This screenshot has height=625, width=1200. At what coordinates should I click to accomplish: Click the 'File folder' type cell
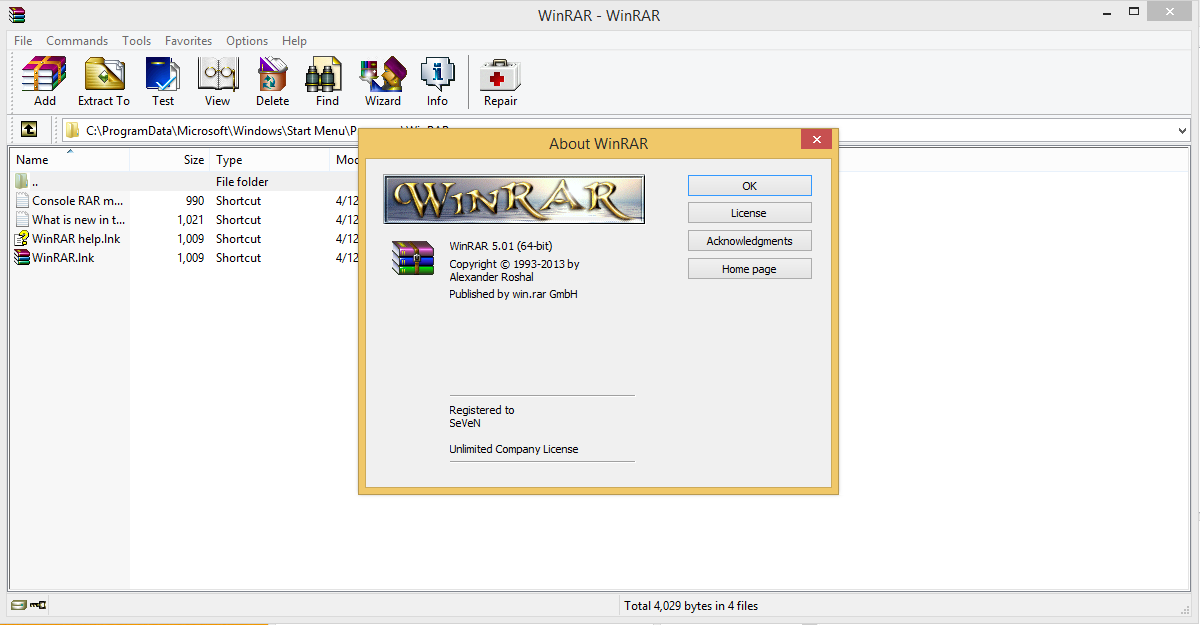[242, 182]
